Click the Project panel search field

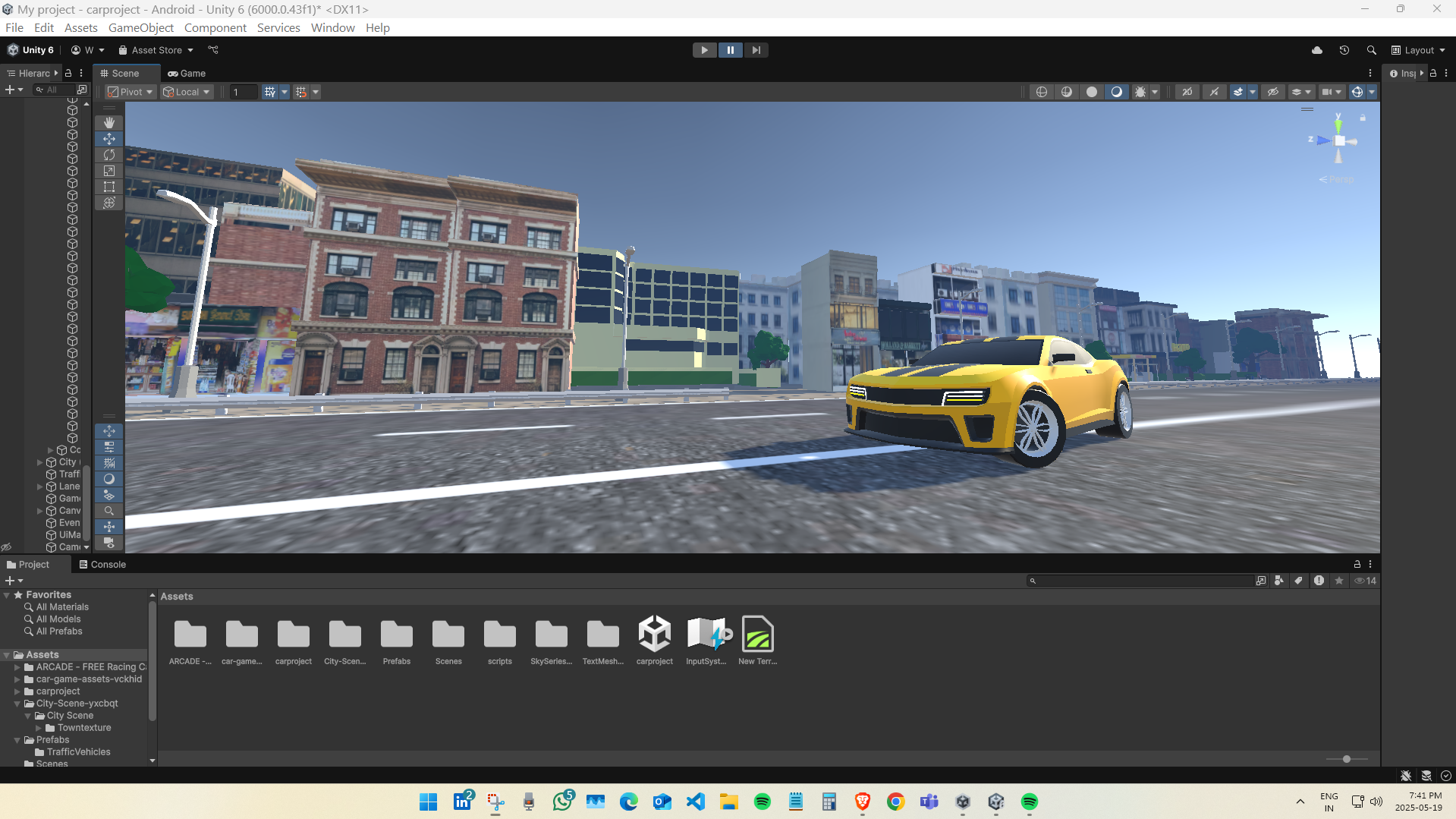coord(1141,581)
